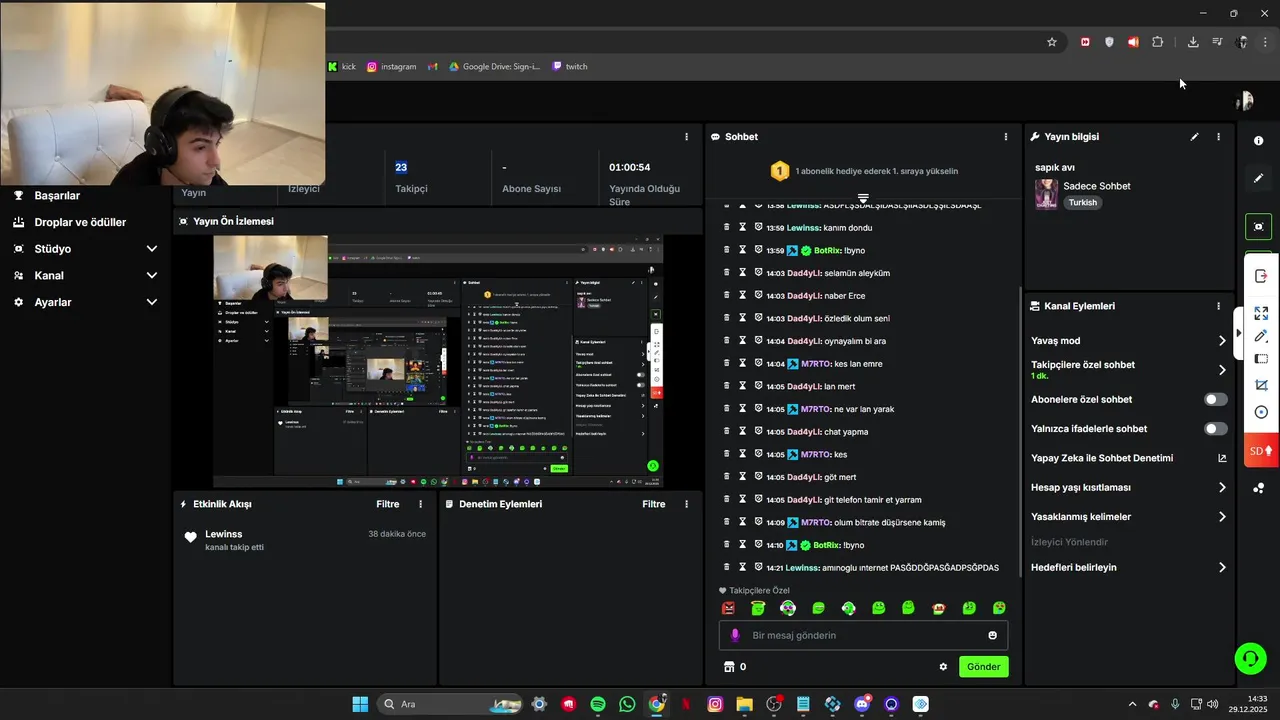Open Denetim Eylemleri panel three-dot menu
The height and width of the screenshot is (720, 1280).
tap(686, 504)
